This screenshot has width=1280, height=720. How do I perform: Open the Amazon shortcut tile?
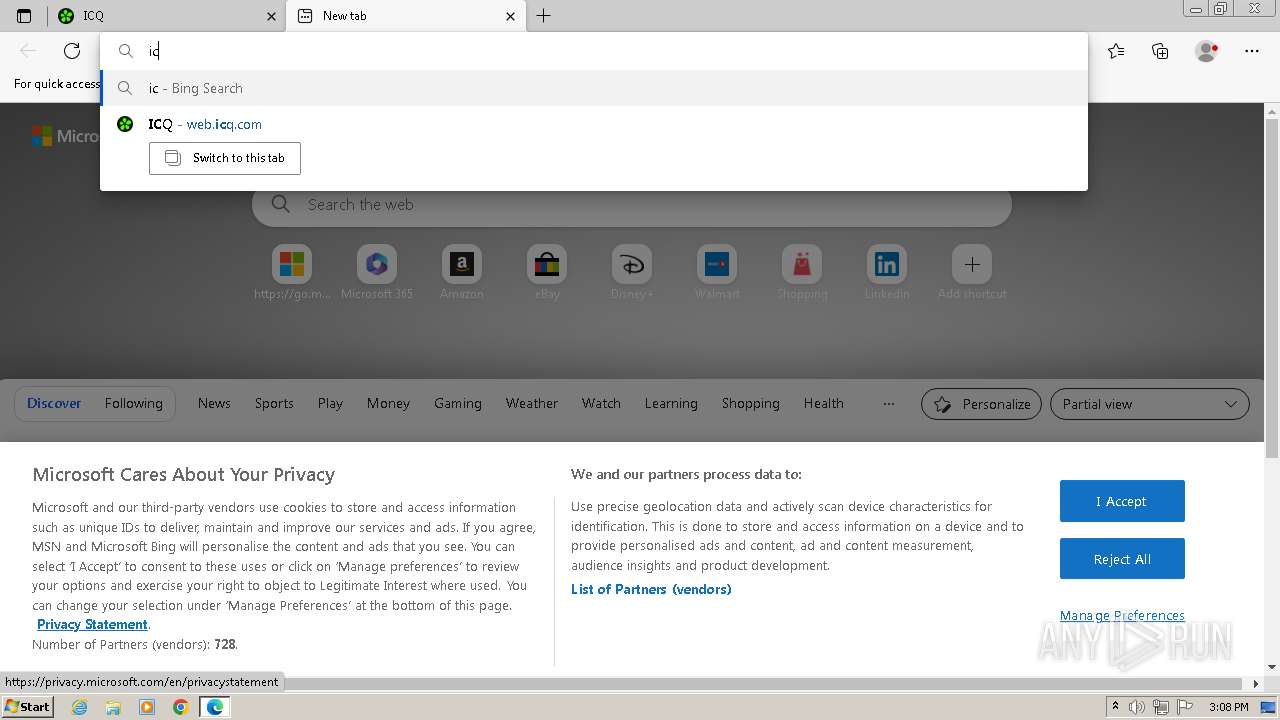462,272
